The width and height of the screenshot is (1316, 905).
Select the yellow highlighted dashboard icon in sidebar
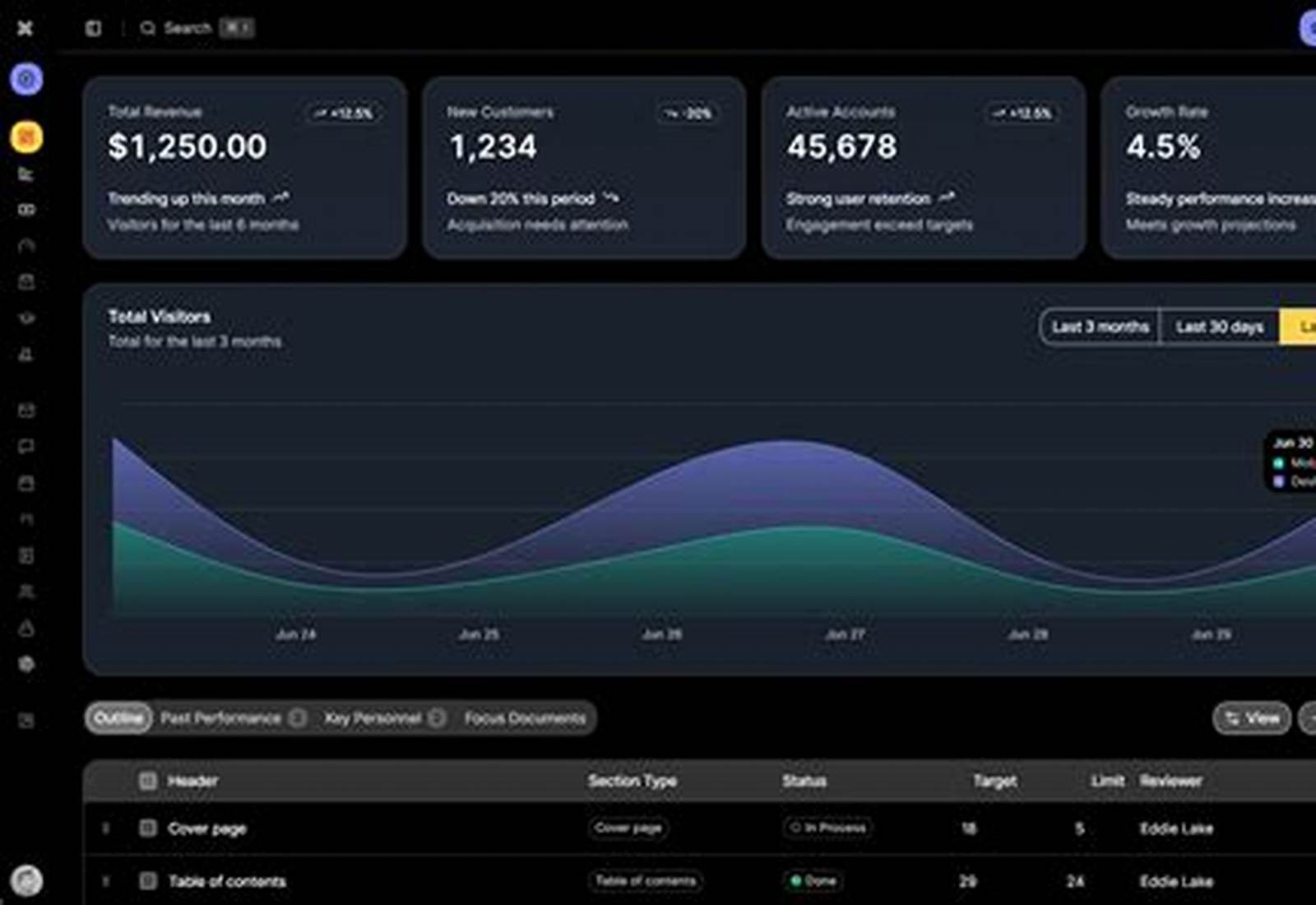tap(26, 137)
